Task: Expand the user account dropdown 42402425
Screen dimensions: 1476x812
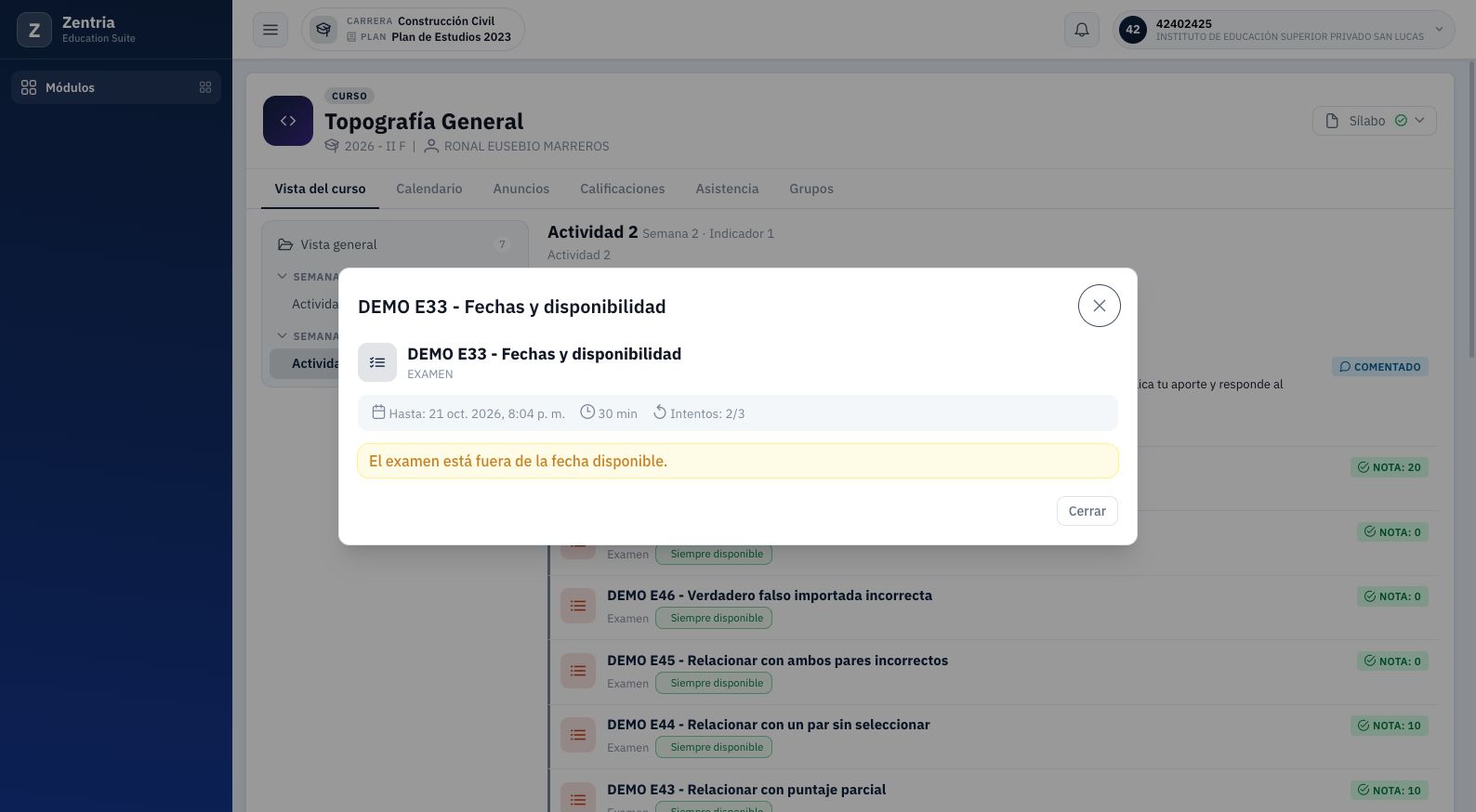Action: 1284,30
